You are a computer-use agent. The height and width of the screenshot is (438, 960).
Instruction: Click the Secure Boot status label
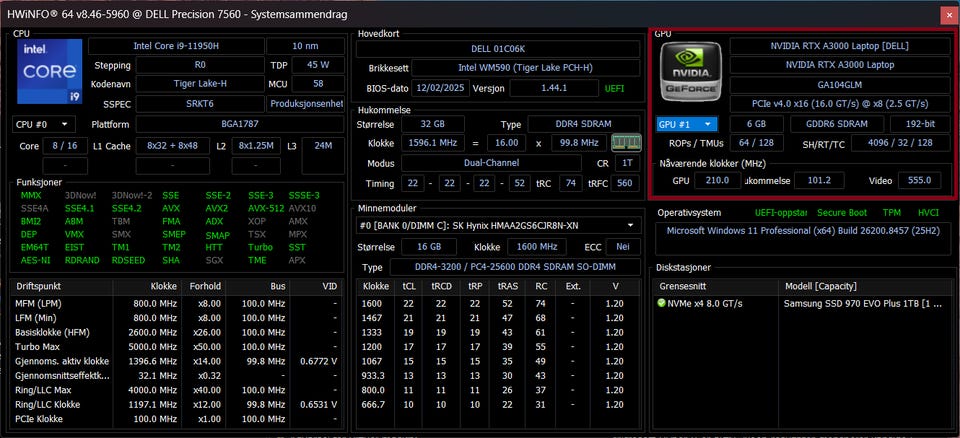(x=842, y=213)
